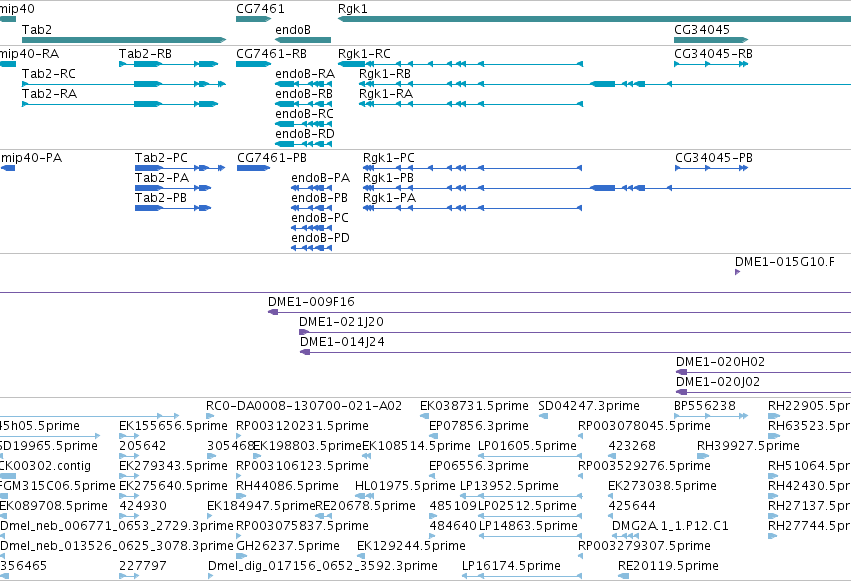Select the DME1-020H02 clone label
851x581 pixels.
[720, 362]
